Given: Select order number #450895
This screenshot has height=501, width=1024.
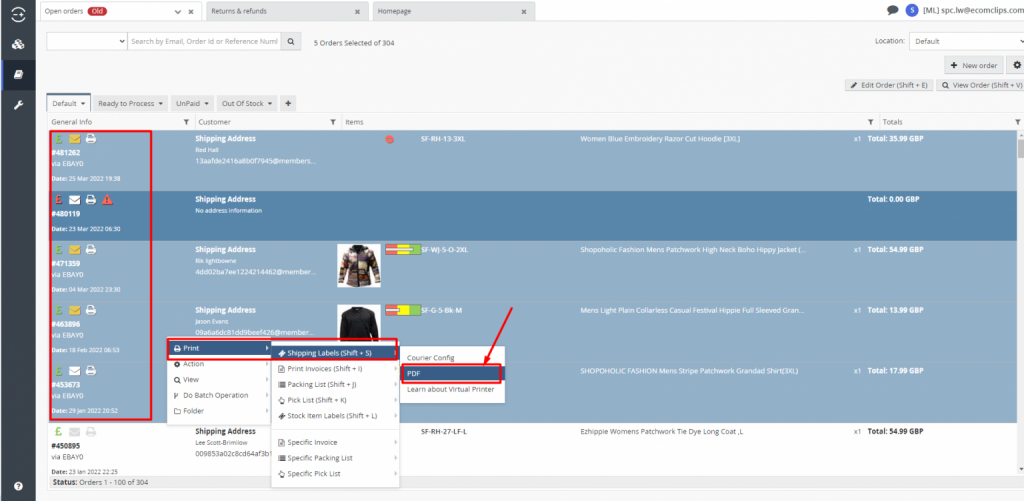Looking at the screenshot, I should pyautogui.click(x=65, y=446).
